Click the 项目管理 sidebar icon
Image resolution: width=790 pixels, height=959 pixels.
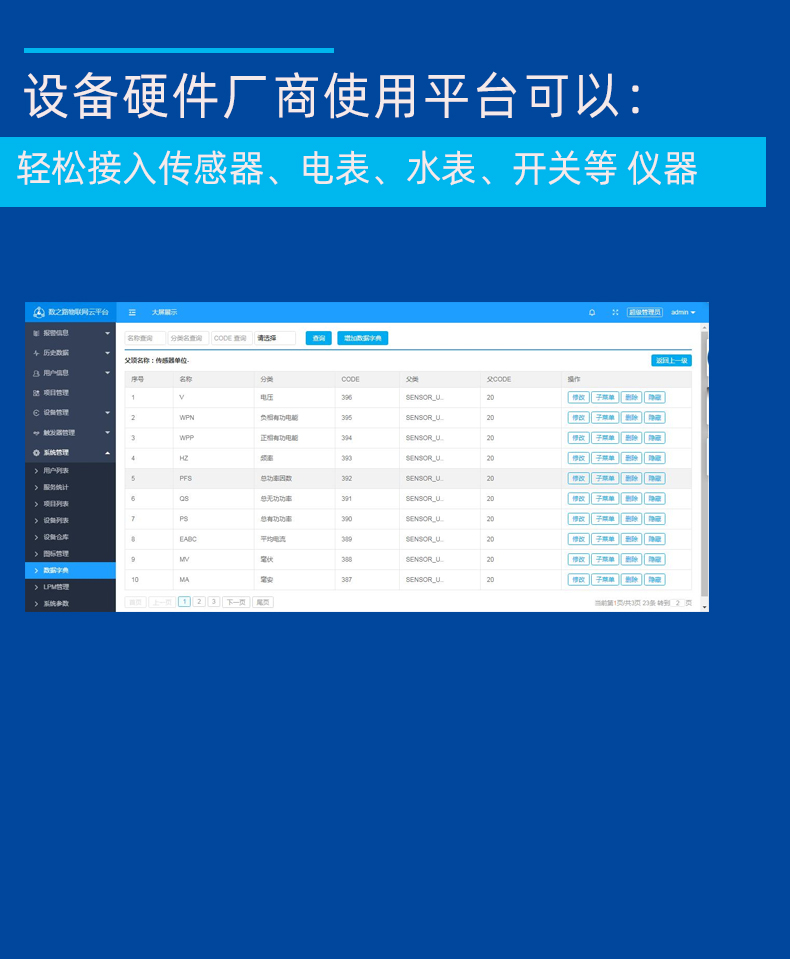tap(36, 393)
